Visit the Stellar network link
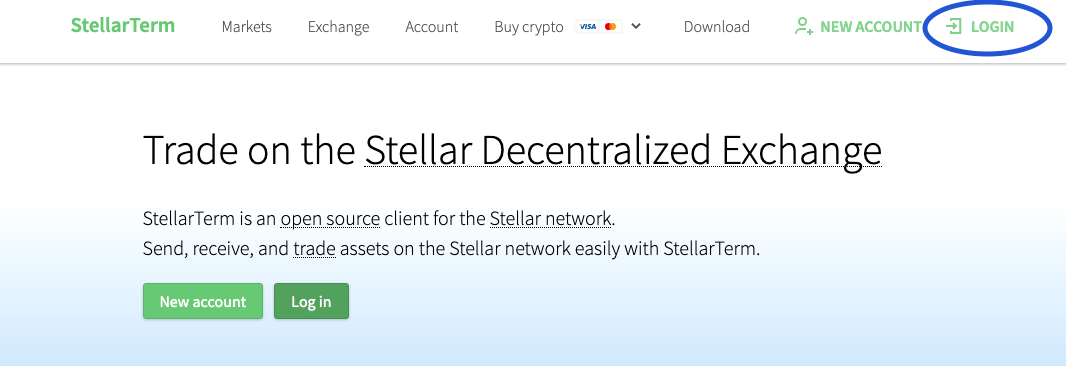 click(551, 220)
